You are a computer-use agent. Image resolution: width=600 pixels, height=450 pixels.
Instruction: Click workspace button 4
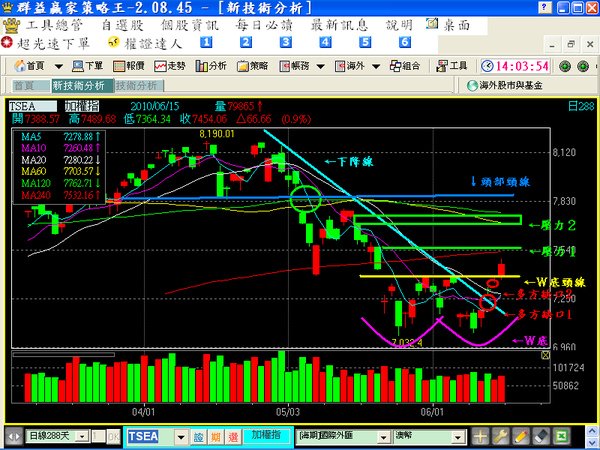(325, 42)
